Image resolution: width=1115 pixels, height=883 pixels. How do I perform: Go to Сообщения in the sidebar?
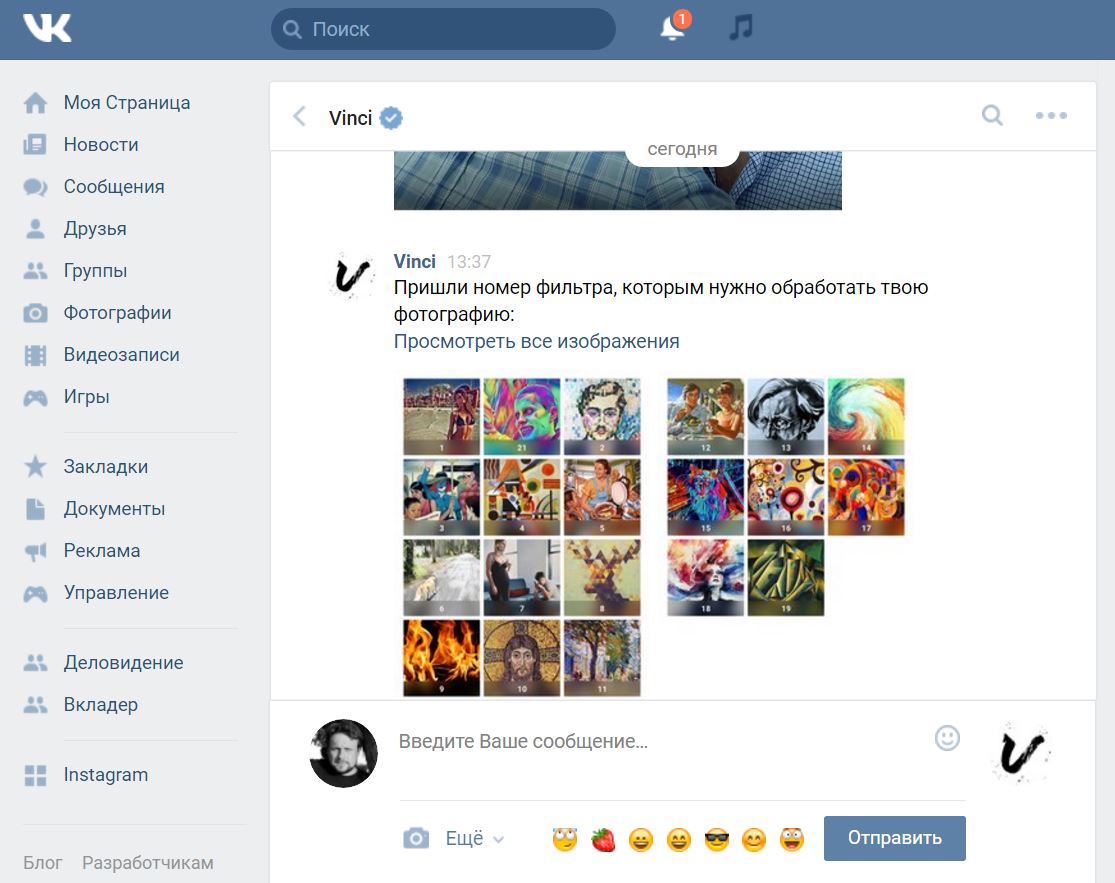[x=113, y=187]
